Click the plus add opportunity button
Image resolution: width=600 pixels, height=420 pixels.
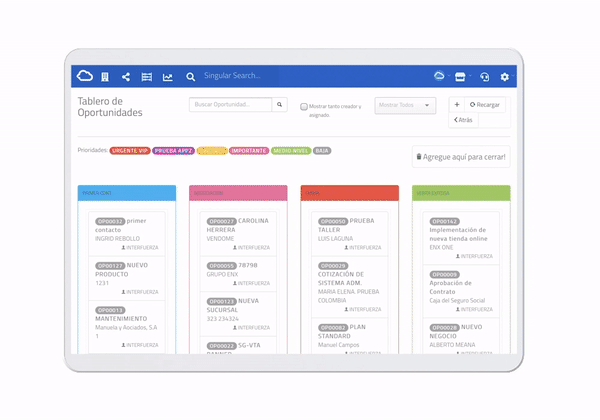click(457, 104)
